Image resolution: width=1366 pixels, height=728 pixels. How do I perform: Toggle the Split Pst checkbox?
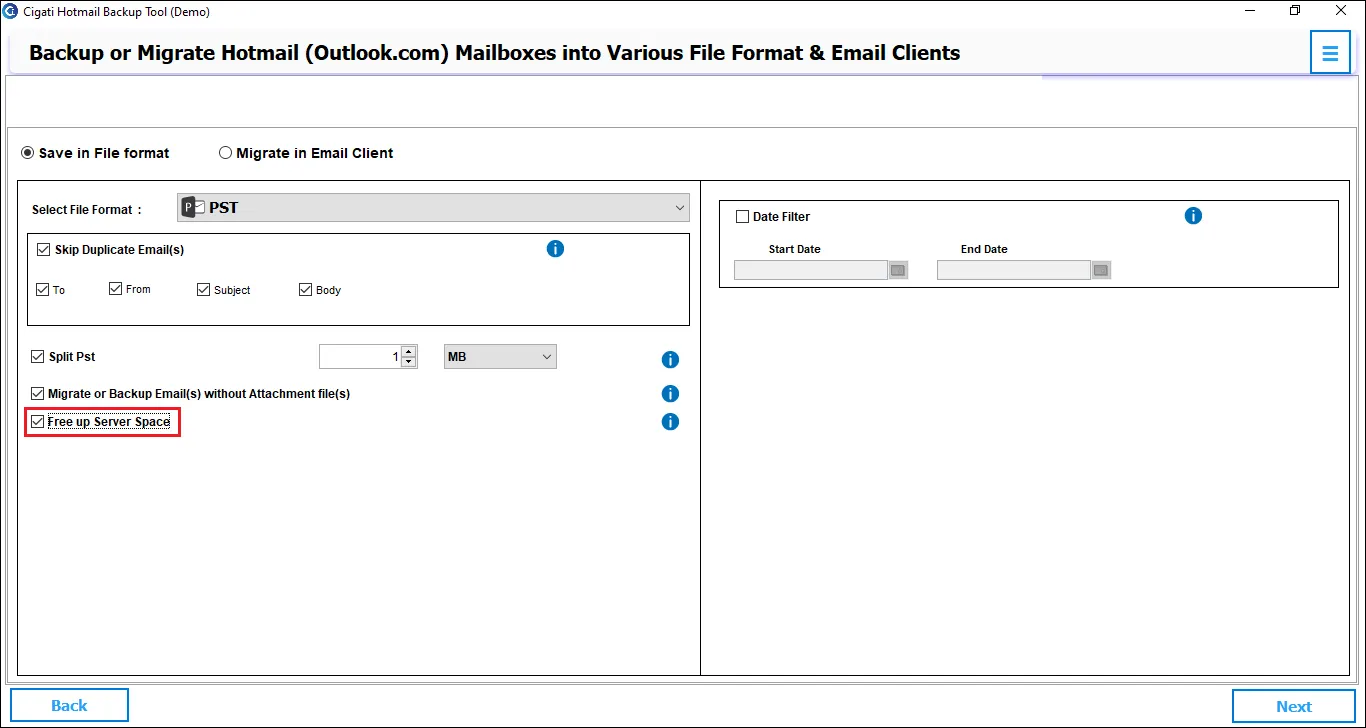click(38, 356)
